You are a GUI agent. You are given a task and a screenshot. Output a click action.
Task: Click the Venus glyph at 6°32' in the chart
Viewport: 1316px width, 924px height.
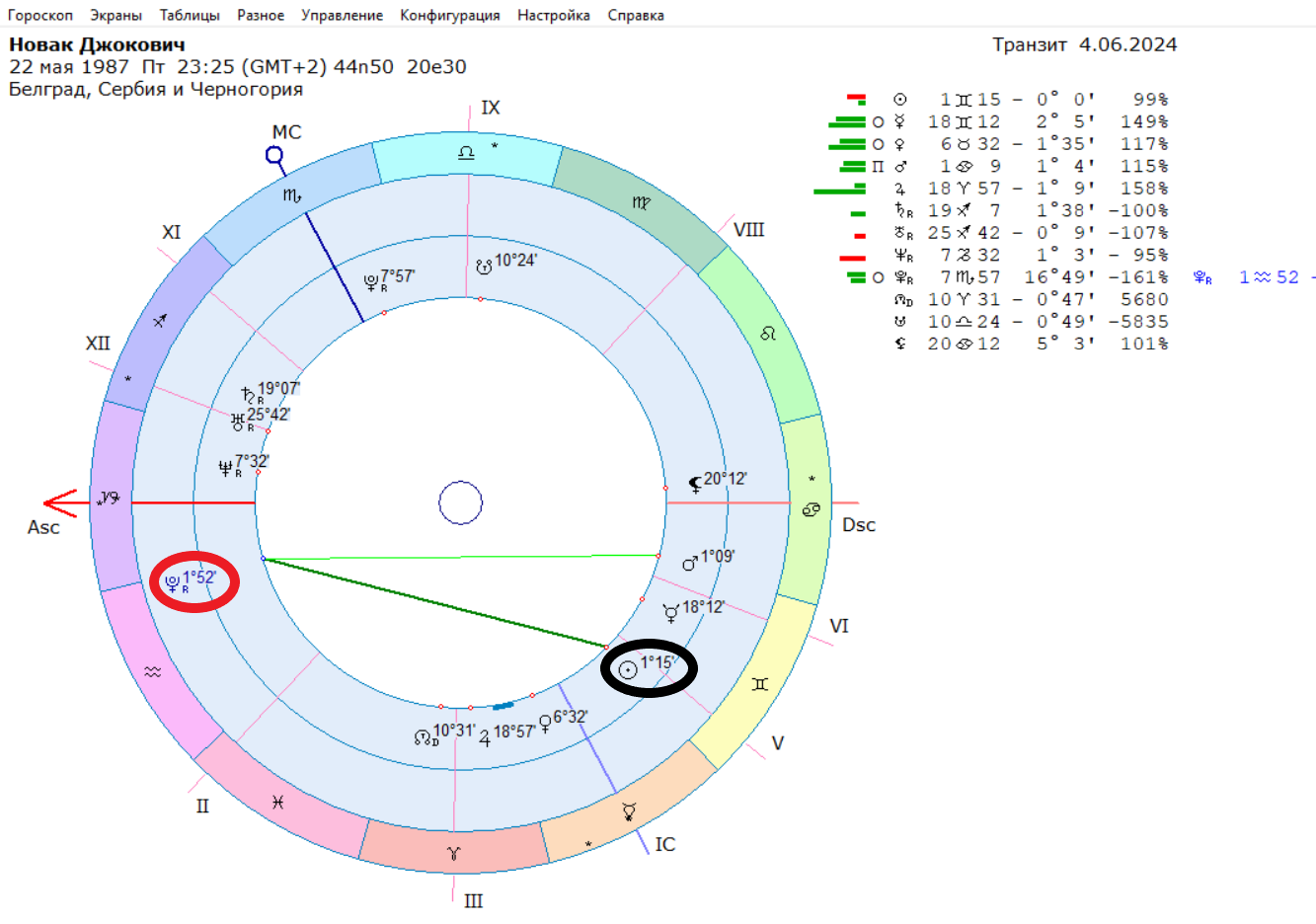545,726
